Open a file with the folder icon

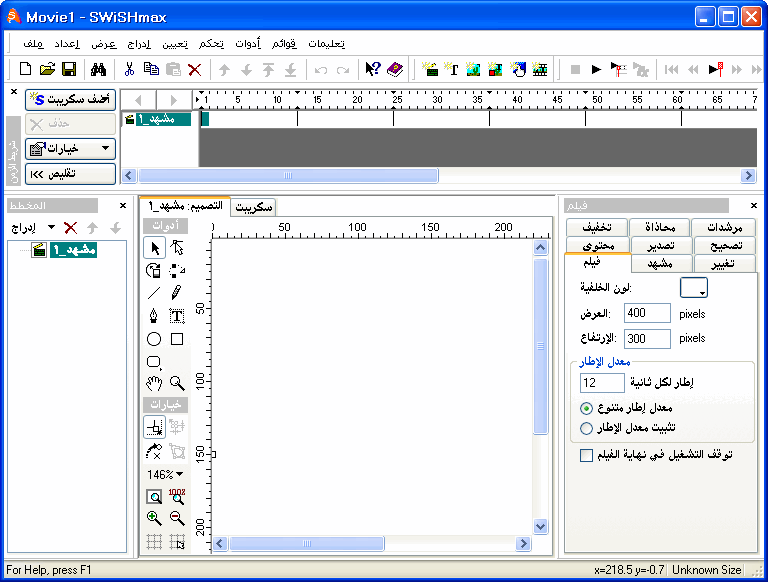[x=47, y=69]
